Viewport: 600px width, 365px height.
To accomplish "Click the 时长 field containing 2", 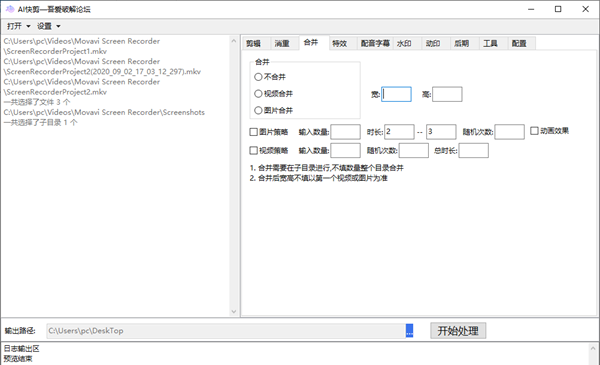I will (x=399, y=132).
